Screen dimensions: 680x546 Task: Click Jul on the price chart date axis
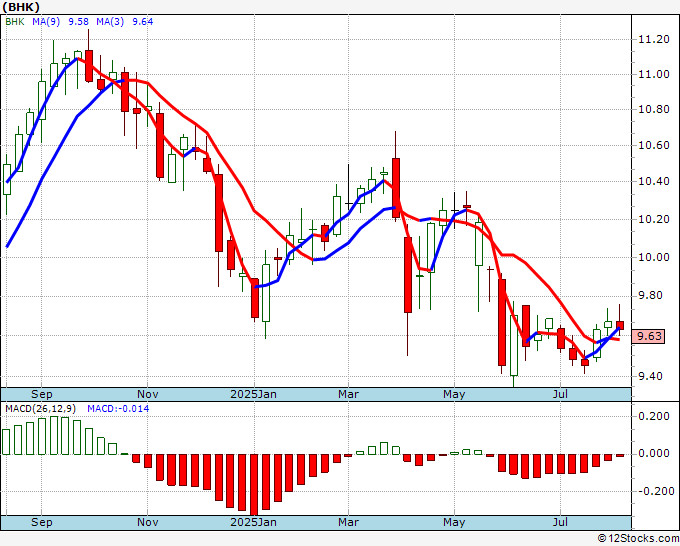(x=560, y=394)
